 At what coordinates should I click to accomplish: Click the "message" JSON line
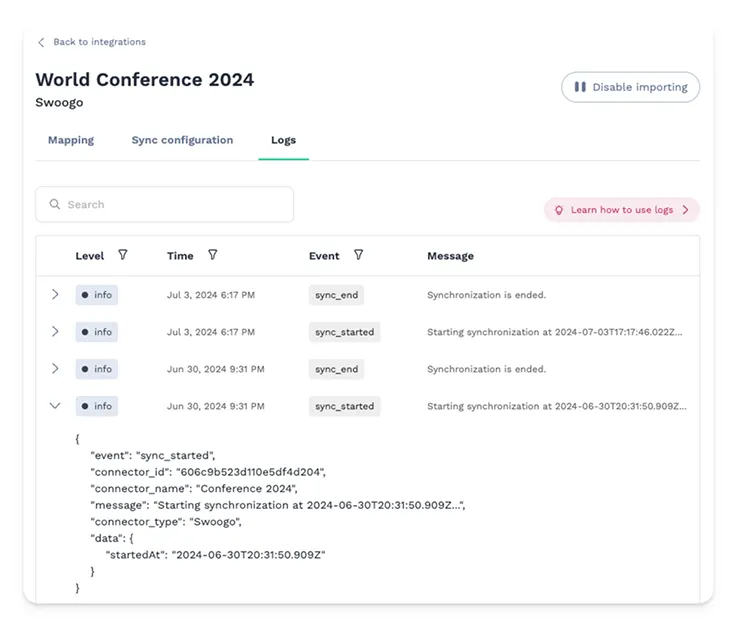278,505
